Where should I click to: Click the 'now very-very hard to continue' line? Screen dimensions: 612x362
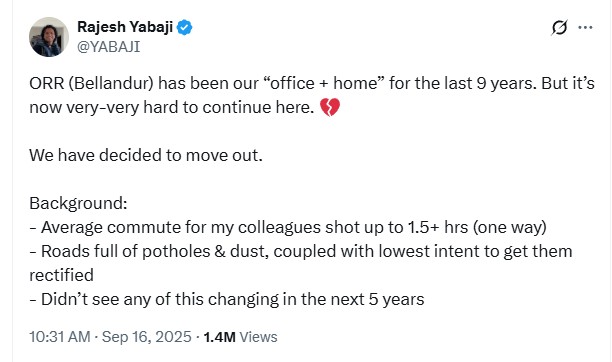pyautogui.click(x=172, y=107)
